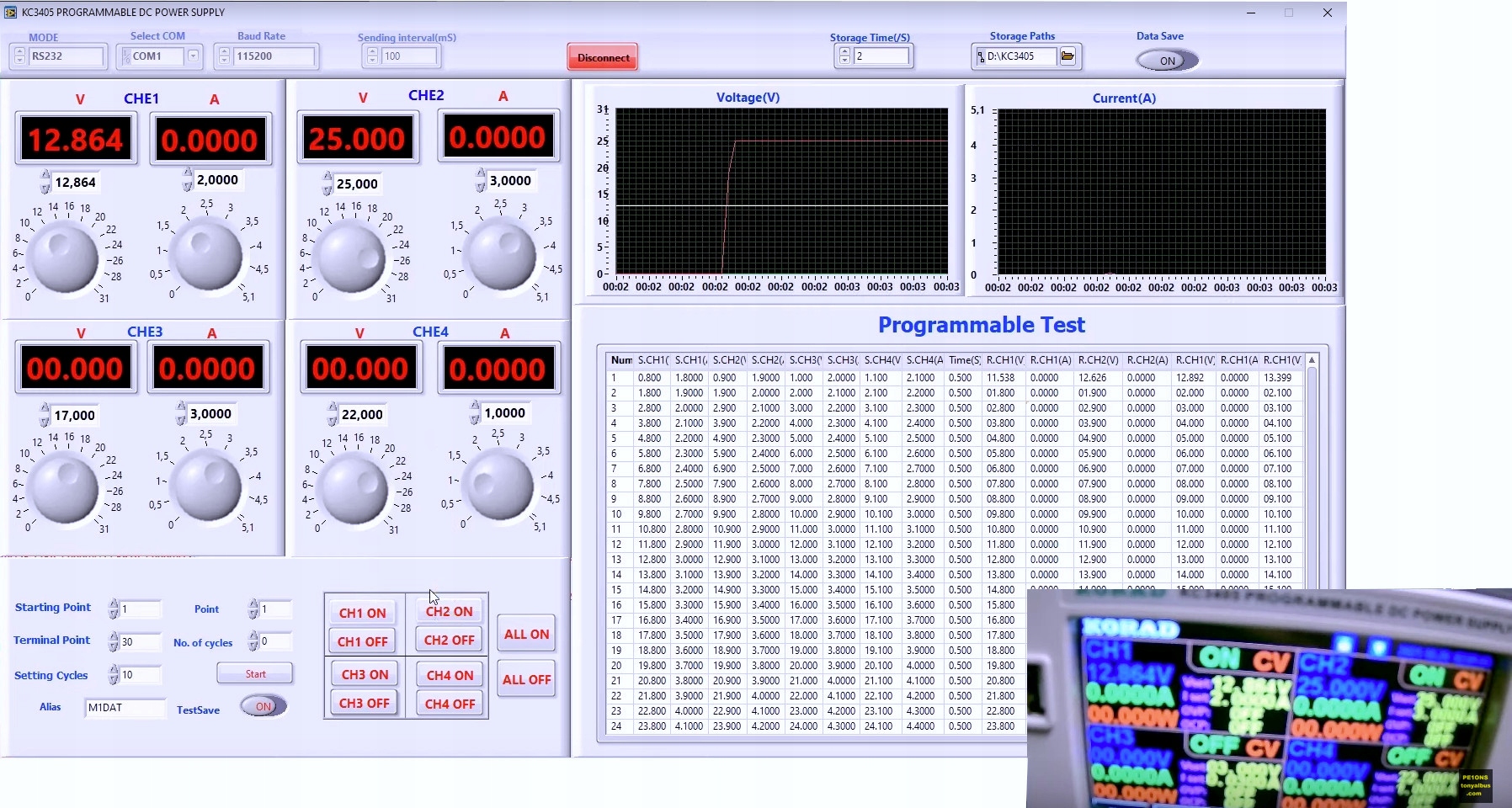
Task: Click the No. of cycles input field
Action: [274, 641]
